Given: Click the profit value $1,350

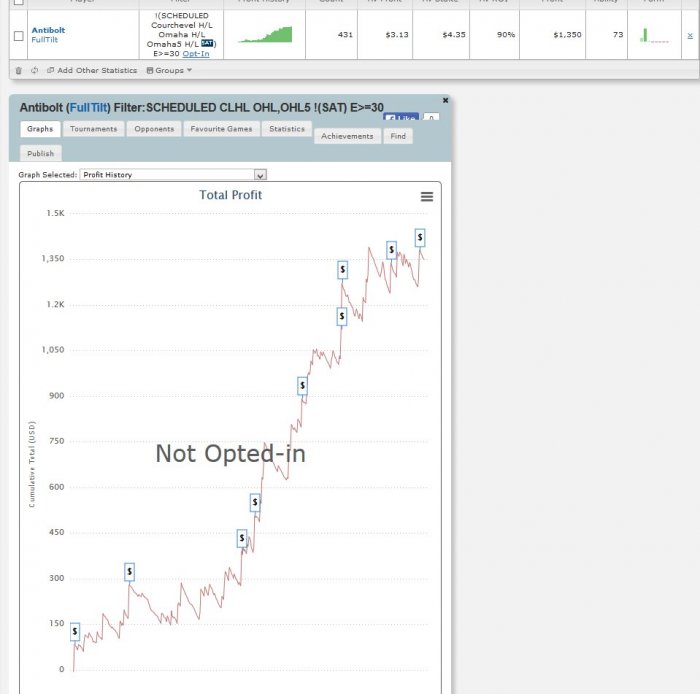Looking at the screenshot, I should pyautogui.click(x=567, y=35).
